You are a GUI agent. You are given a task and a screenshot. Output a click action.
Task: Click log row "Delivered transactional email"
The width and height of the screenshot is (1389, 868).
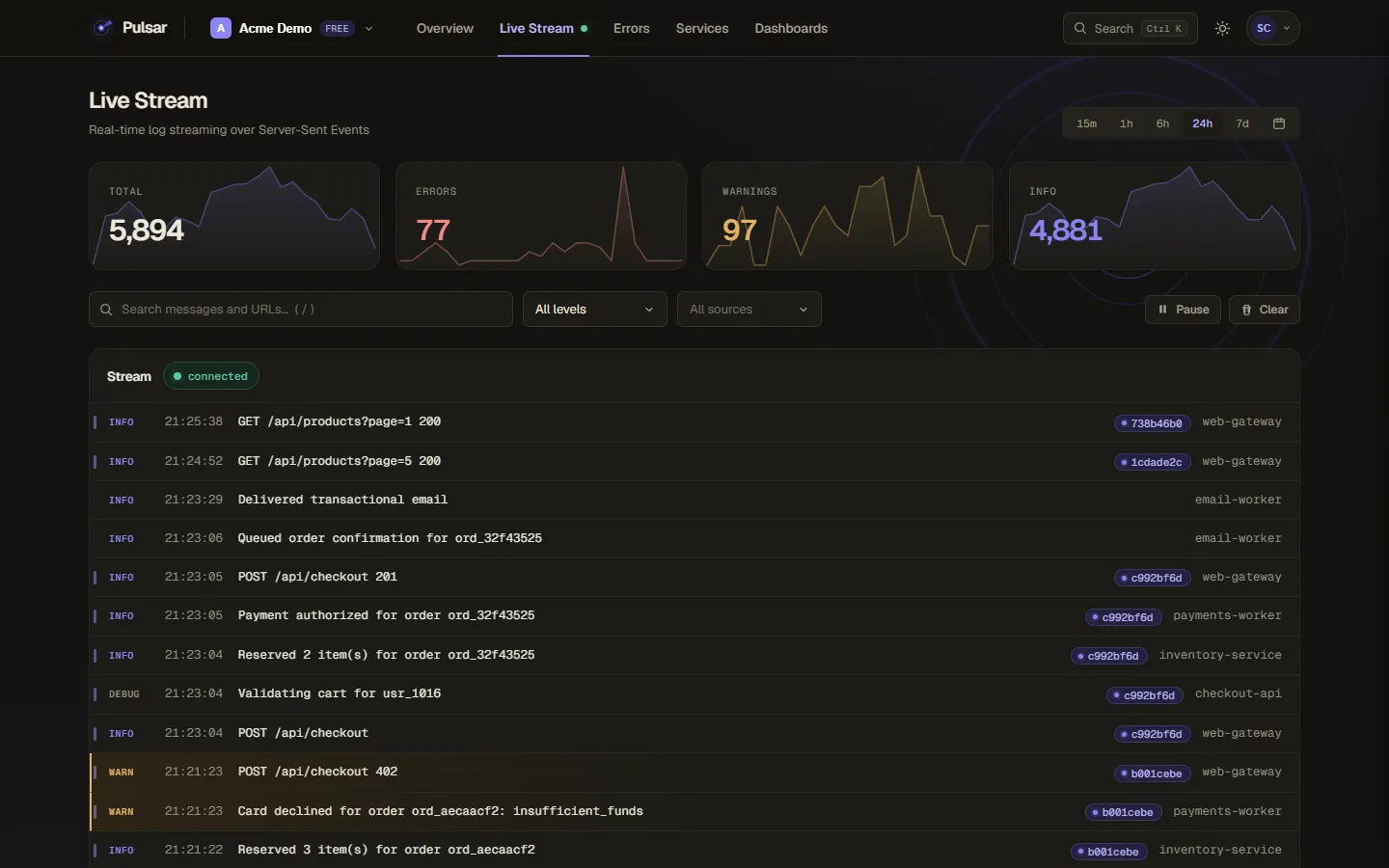[x=694, y=500]
